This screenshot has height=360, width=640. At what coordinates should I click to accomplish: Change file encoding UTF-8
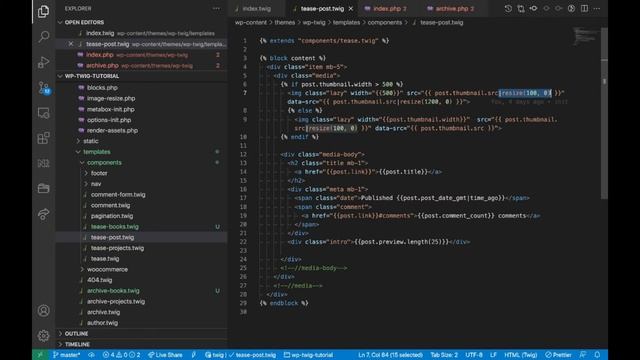474,355
